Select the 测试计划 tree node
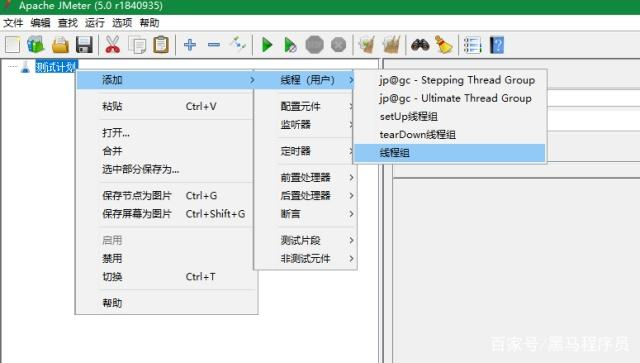 point(56,67)
